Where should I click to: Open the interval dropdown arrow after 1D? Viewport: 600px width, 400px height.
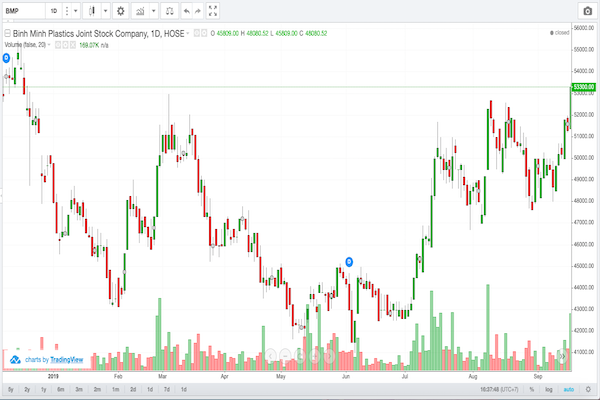(76, 11)
